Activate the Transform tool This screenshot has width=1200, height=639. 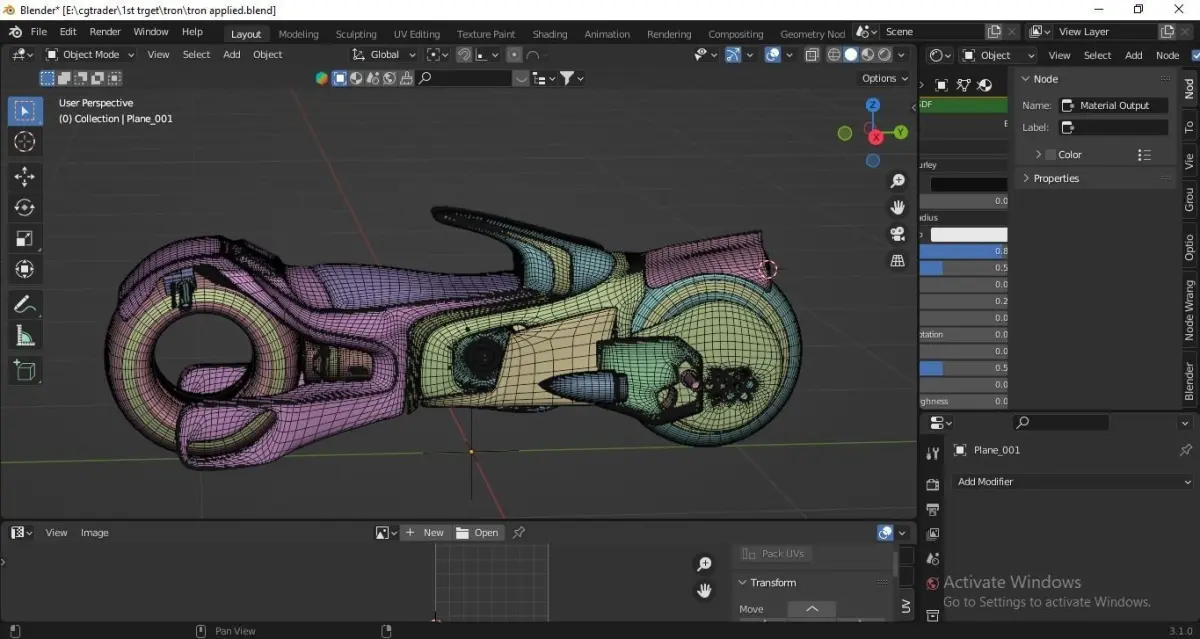tap(25, 269)
